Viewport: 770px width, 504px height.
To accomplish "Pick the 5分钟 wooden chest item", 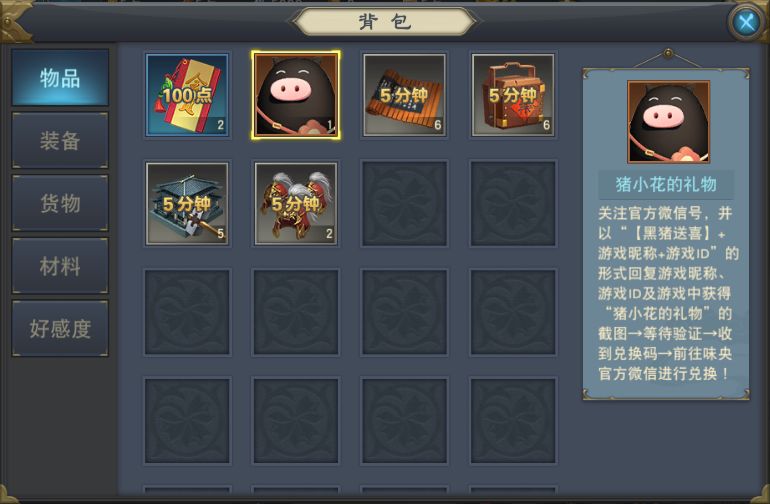I will click(513, 95).
